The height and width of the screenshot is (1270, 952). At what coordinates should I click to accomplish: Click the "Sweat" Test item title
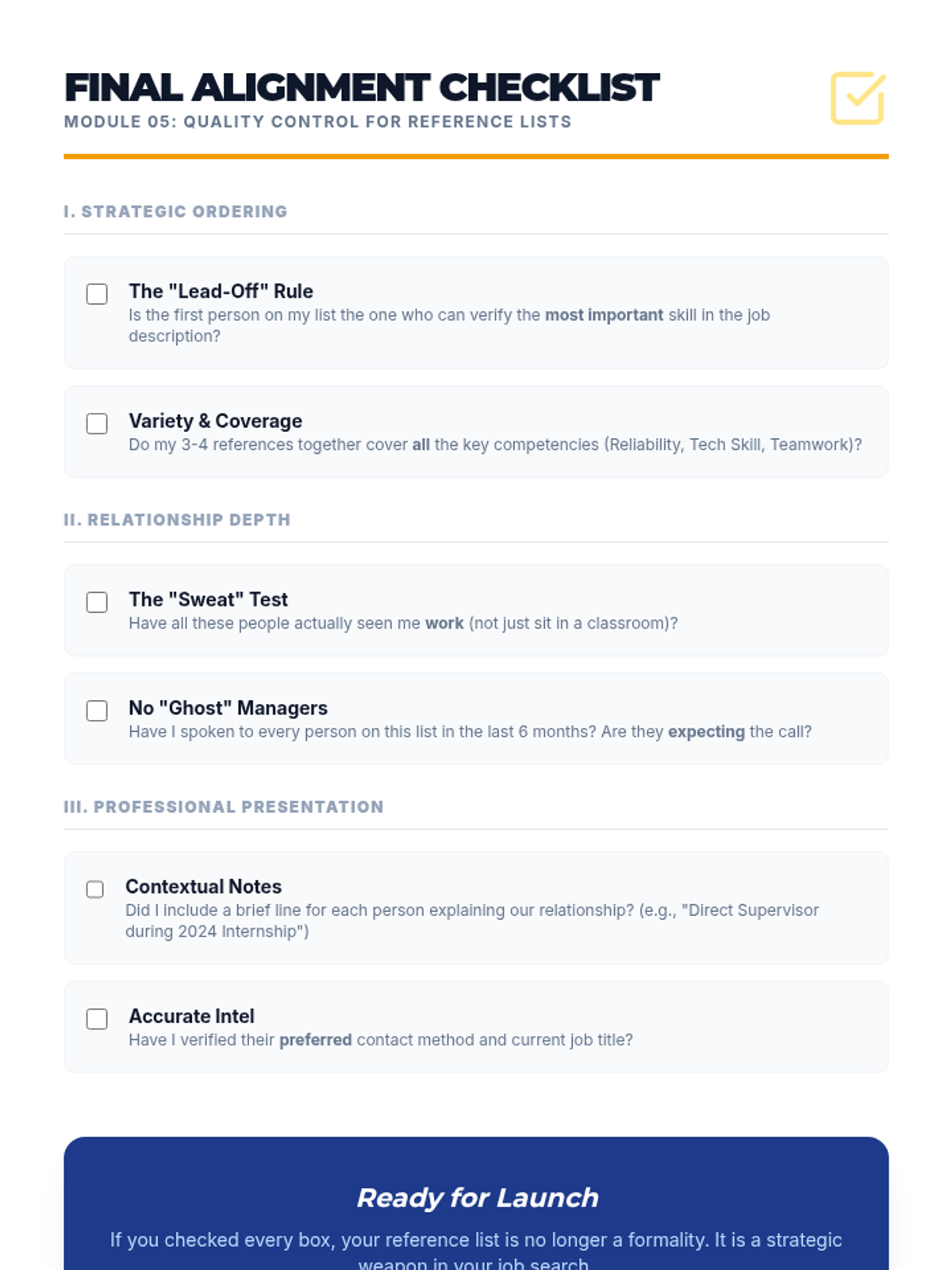208,599
